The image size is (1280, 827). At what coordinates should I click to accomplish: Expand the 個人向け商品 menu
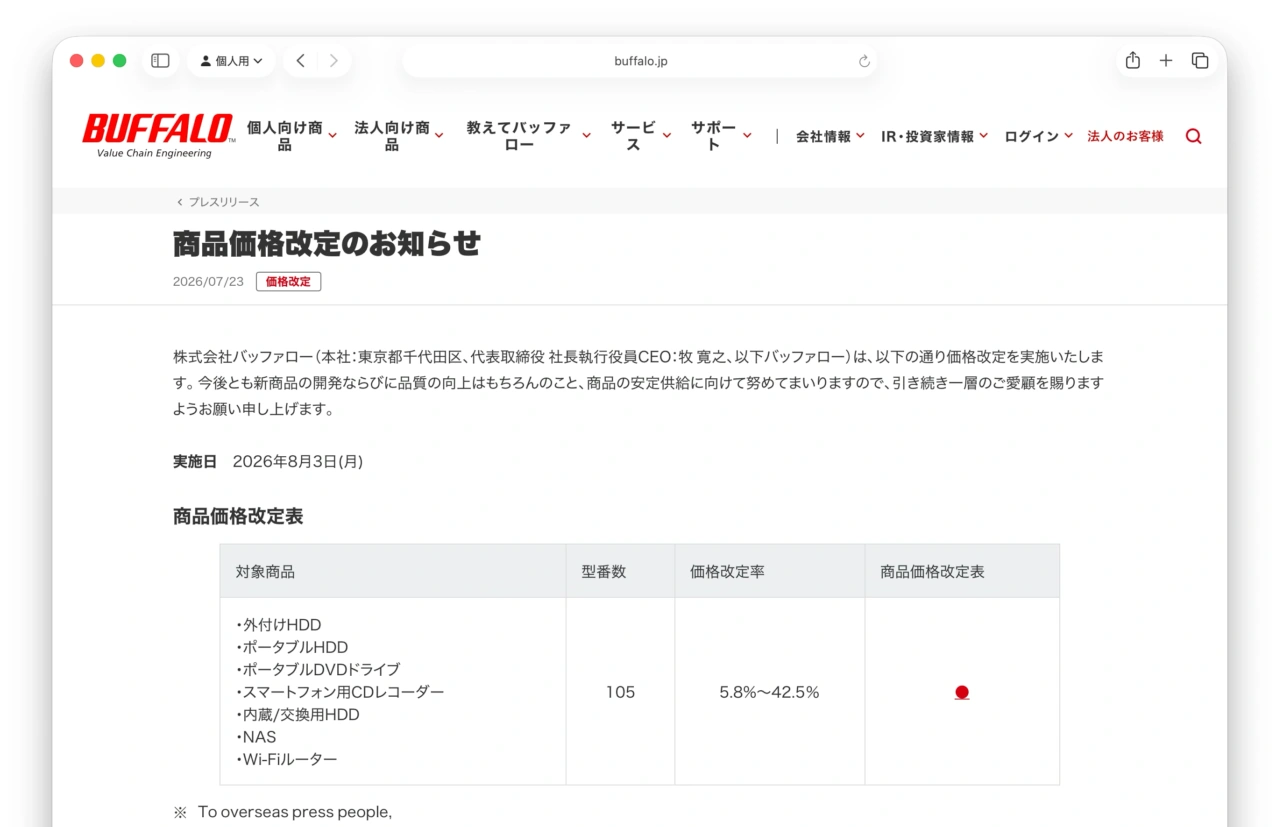291,136
